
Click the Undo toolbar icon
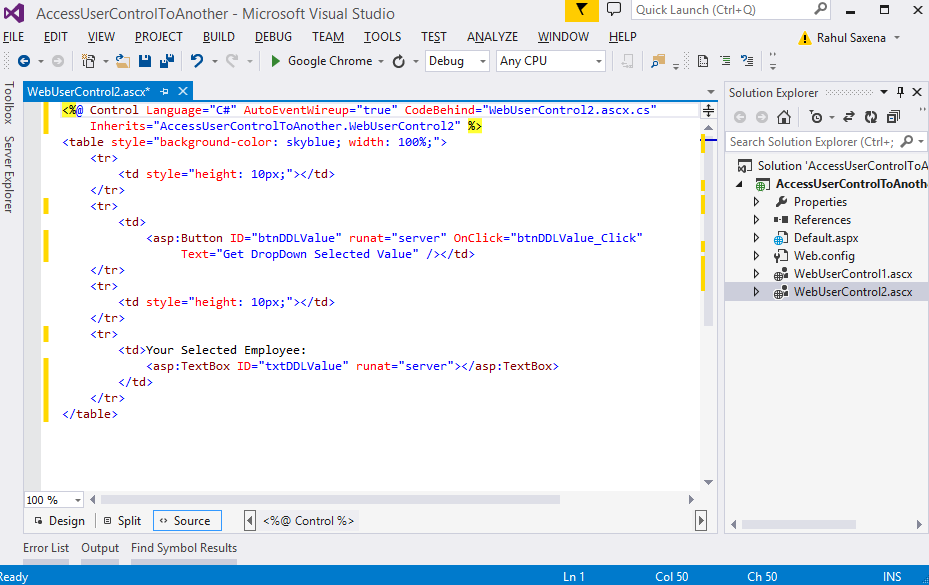coord(197,61)
